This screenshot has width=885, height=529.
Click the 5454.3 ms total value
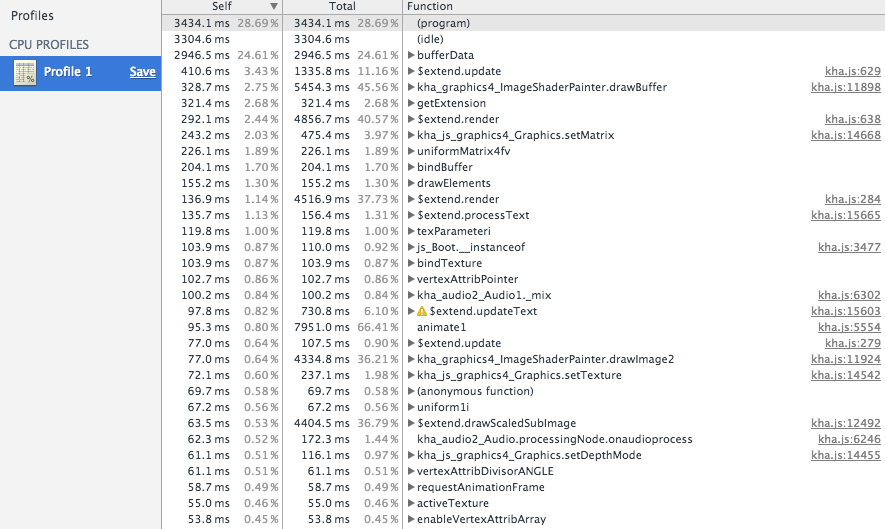click(x=322, y=87)
